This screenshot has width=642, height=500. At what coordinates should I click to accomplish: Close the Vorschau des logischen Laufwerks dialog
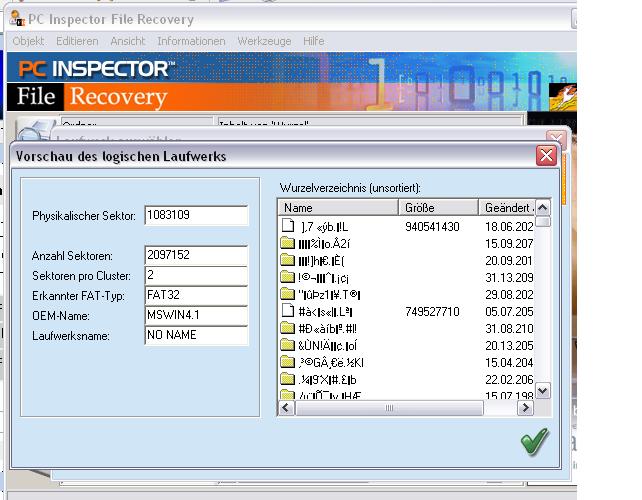(x=546, y=156)
